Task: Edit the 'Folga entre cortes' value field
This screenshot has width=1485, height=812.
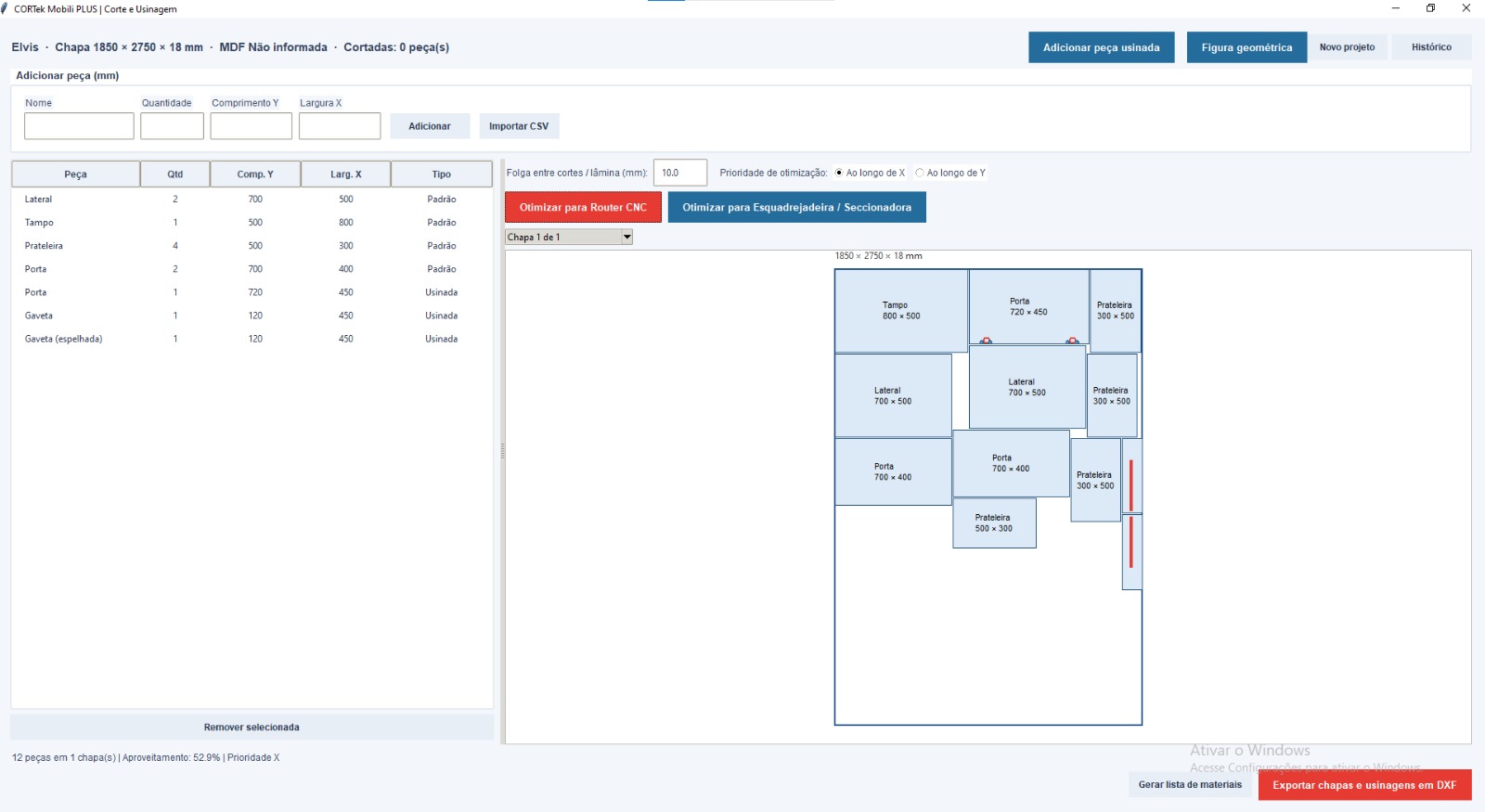Action: pyautogui.click(x=680, y=173)
